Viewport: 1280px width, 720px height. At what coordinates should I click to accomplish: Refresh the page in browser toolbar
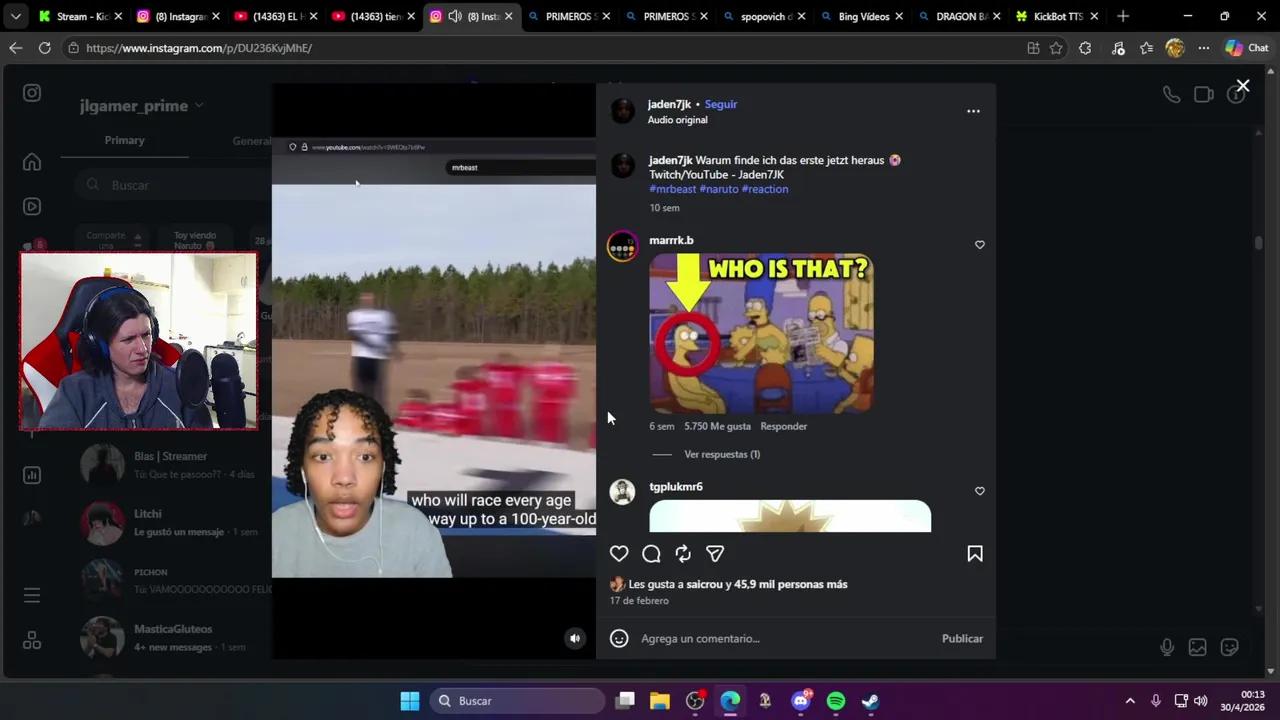44,48
